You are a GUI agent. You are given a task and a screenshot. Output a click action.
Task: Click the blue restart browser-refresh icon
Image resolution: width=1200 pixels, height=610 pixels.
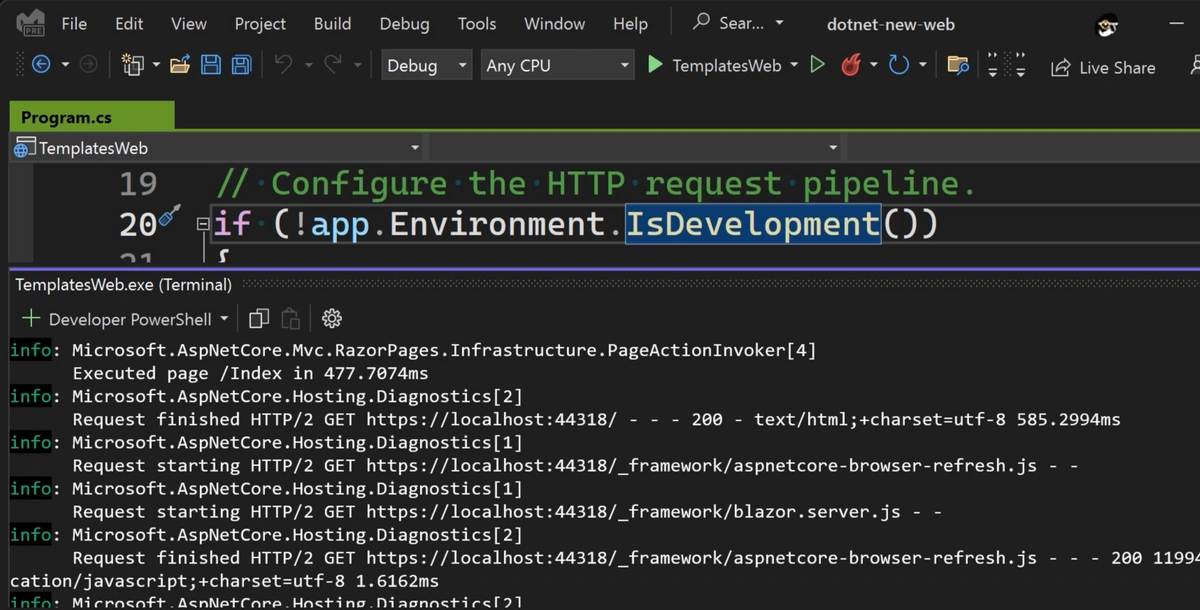pyautogui.click(x=898, y=65)
